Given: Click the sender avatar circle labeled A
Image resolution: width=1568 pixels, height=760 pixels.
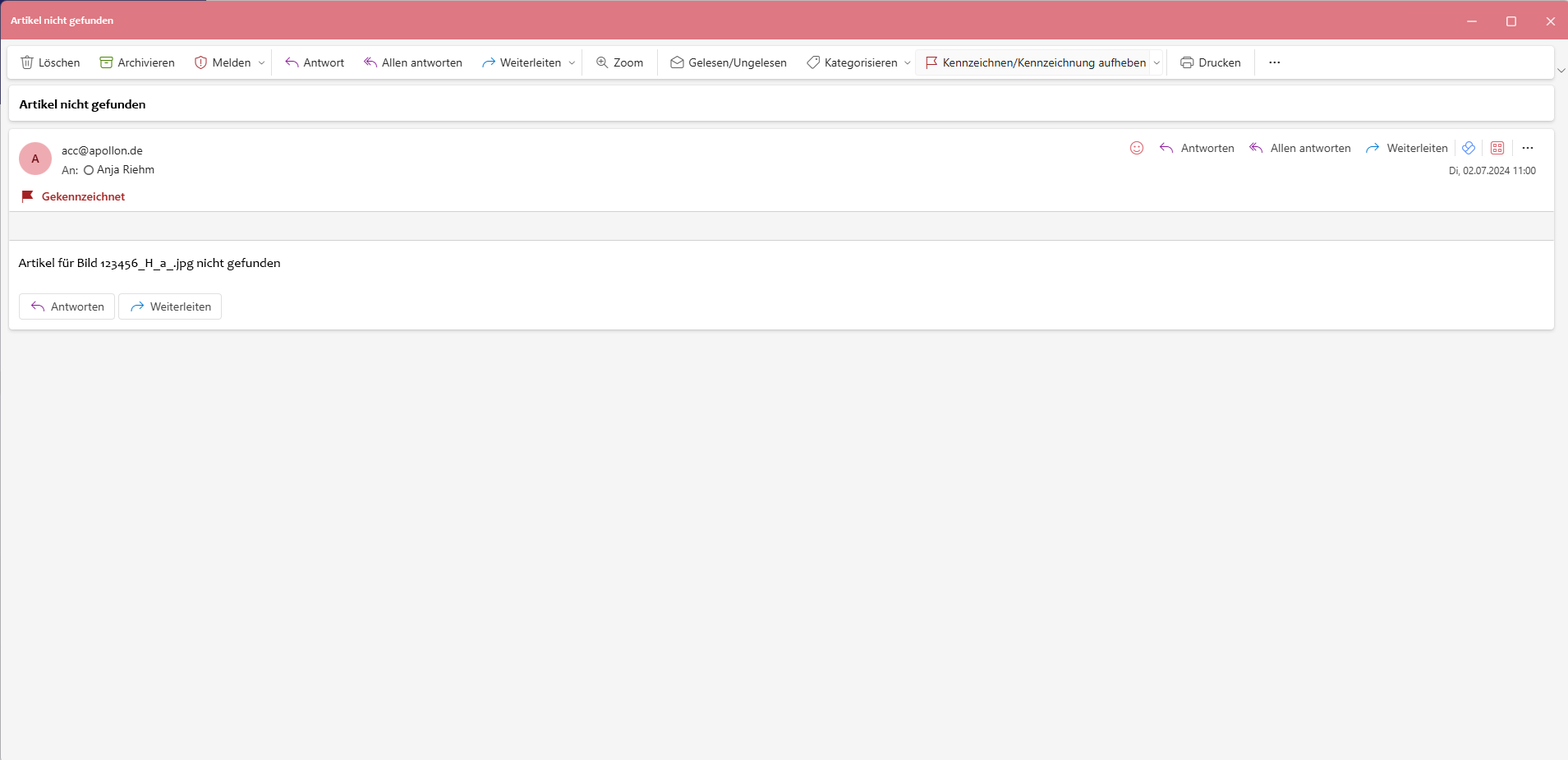Looking at the screenshot, I should tap(35, 159).
